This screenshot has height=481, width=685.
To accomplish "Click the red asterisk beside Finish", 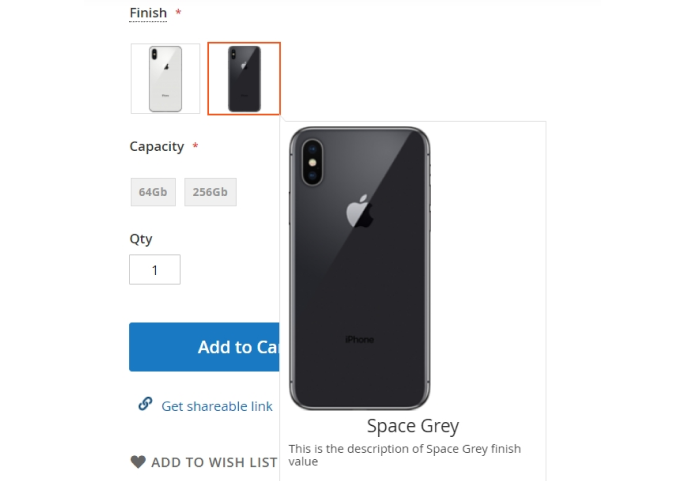I will pos(178,13).
